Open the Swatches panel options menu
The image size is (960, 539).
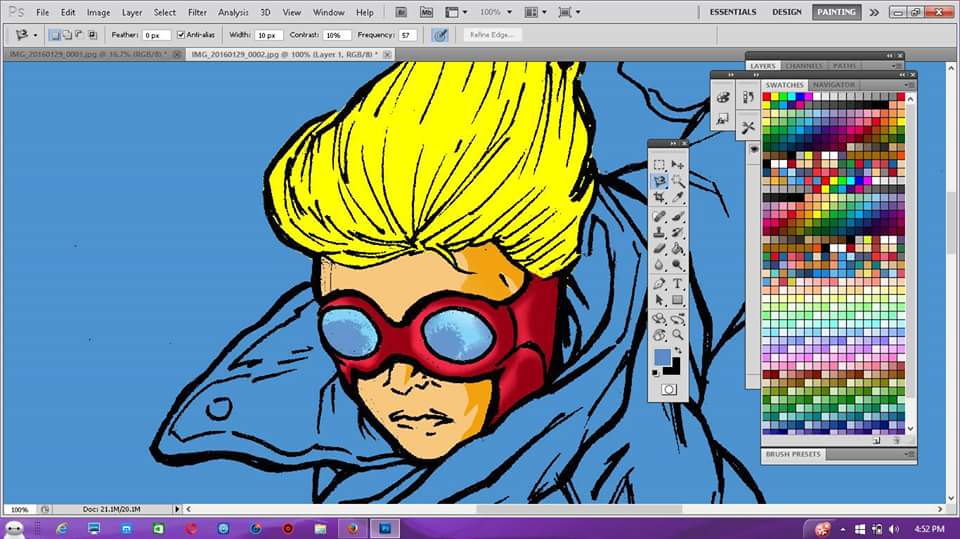(909, 85)
